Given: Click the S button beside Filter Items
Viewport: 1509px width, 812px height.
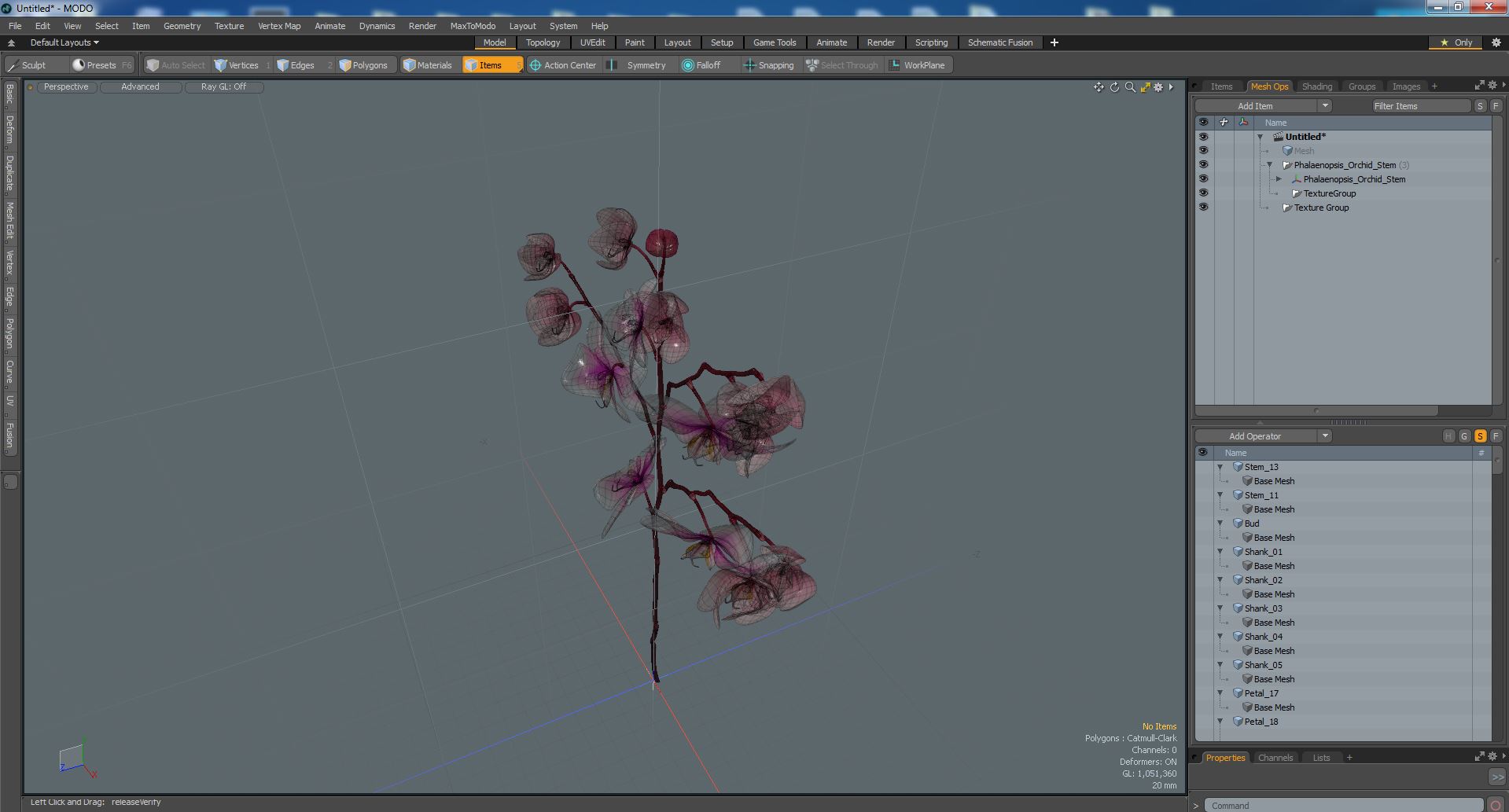Looking at the screenshot, I should click(1480, 106).
